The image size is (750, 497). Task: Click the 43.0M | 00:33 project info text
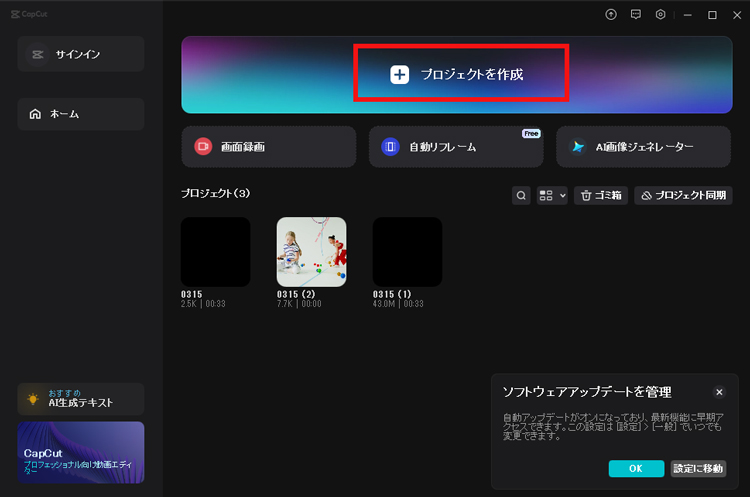(x=398, y=304)
